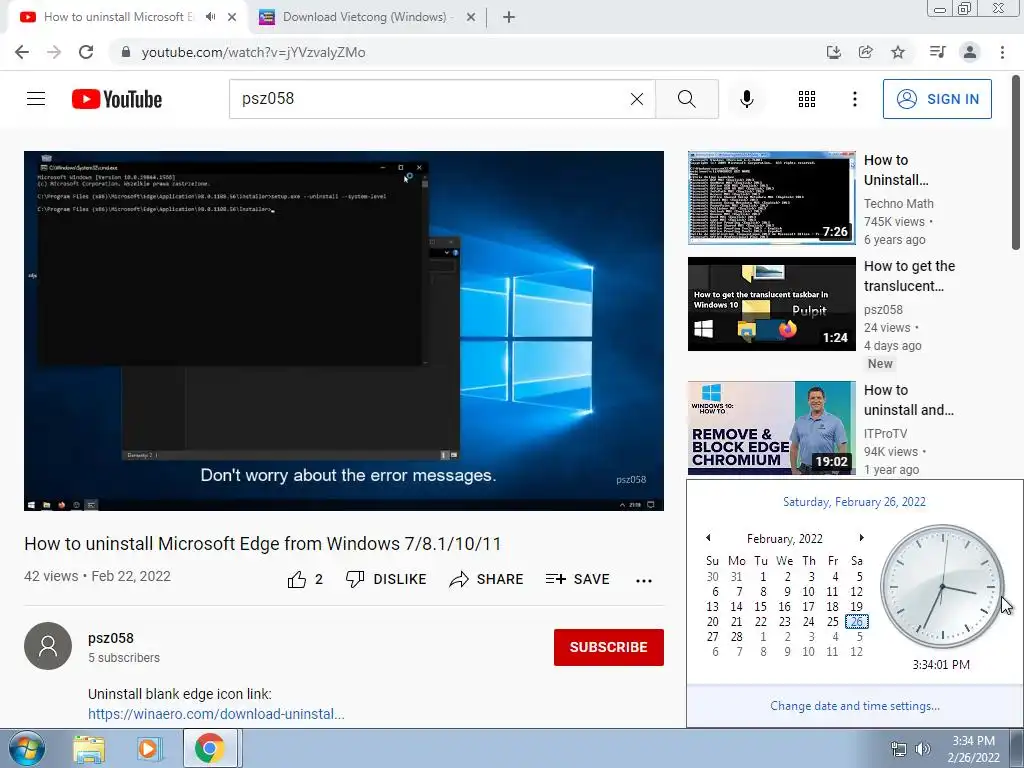Clear the search box text with X
The width and height of the screenshot is (1024, 768).
click(637, 99)
